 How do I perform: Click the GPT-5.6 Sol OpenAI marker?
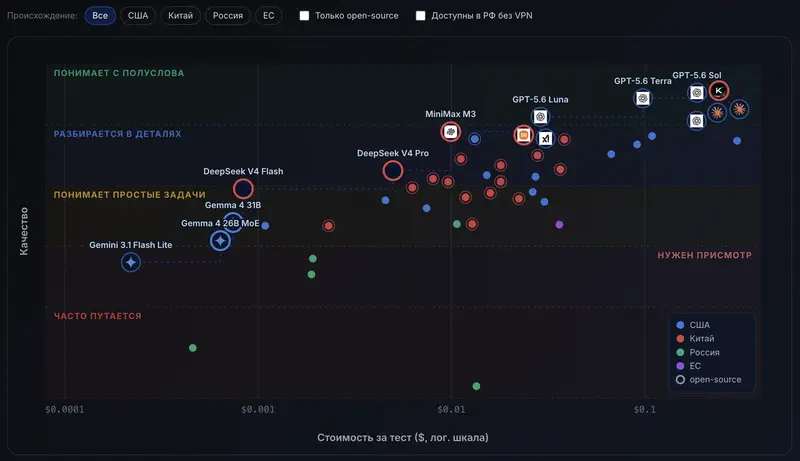[x=696, y=93]
